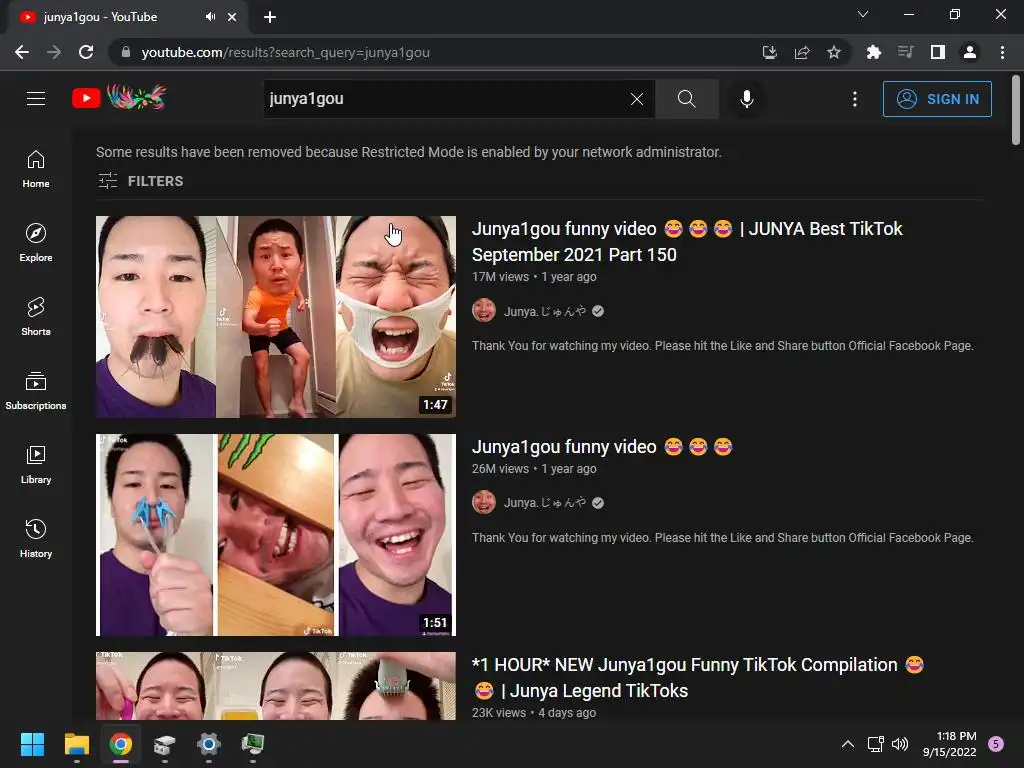This screenshot has height=768, width=1024.
Task: Open the 1 HOUR compilation thumbnail
Action: pyautogui.click(x=276, y=686)
